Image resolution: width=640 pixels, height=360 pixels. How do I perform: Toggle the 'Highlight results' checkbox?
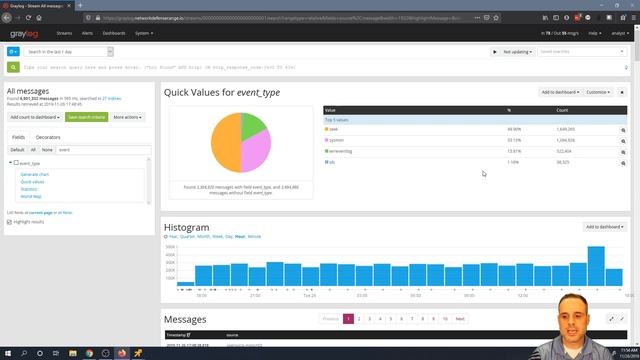9,222
